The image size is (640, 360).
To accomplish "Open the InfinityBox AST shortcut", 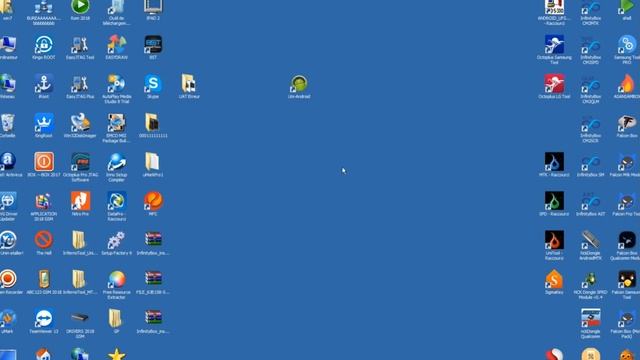I will (x=591, y=201).
